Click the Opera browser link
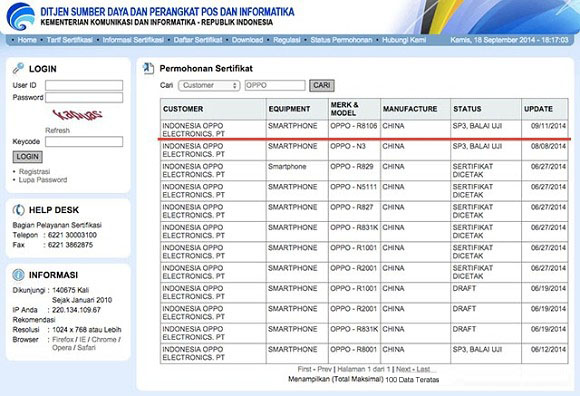This screenshot has height=396, width=580. [62, 348]
